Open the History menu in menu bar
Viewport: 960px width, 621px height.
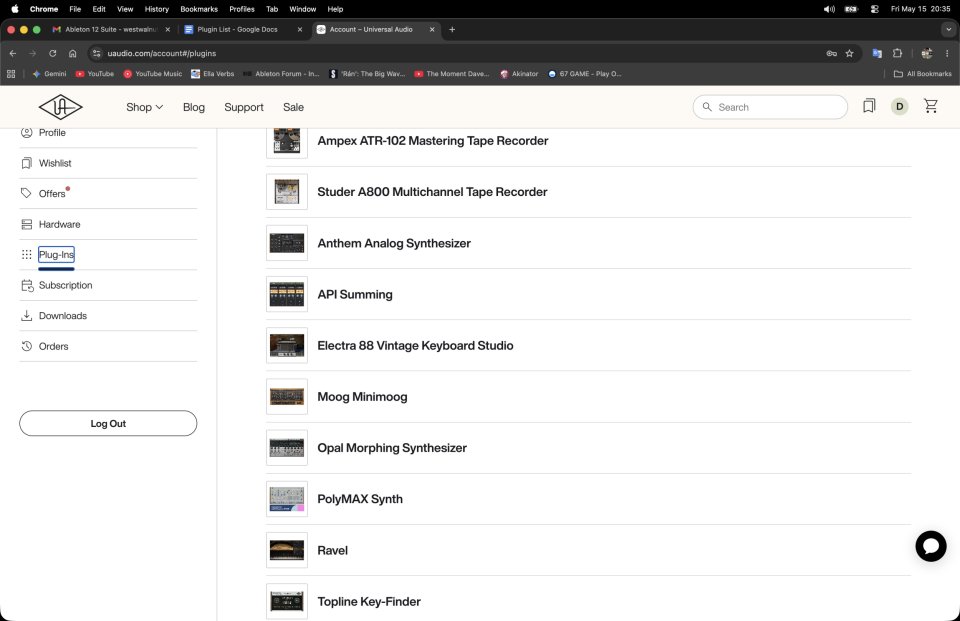[x=156, y=9]
